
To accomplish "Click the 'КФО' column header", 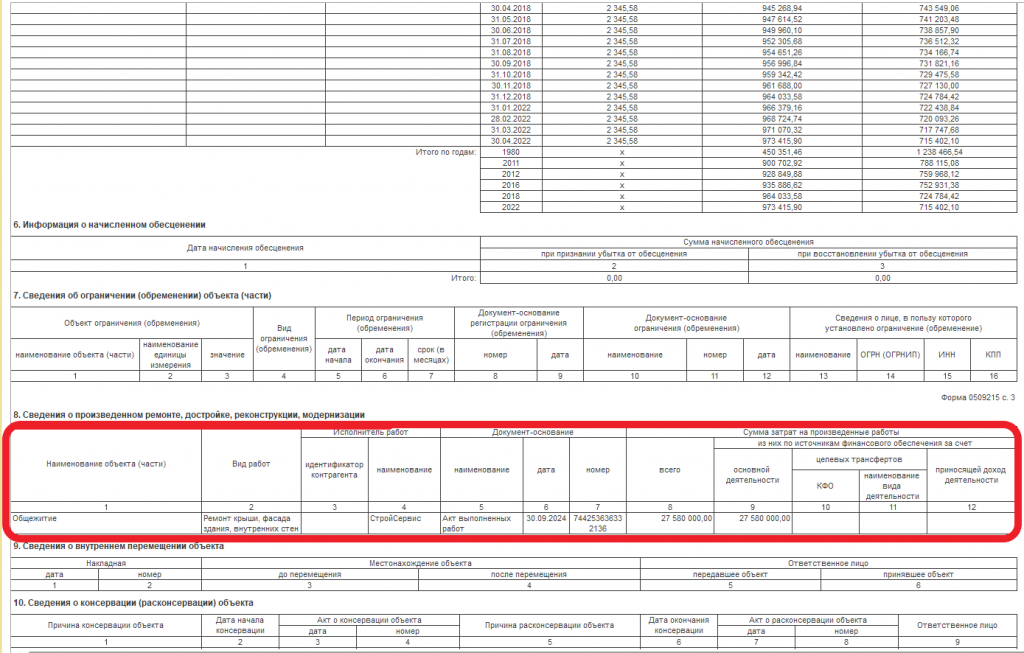I will pyautogui.click(x=825, y=486).
